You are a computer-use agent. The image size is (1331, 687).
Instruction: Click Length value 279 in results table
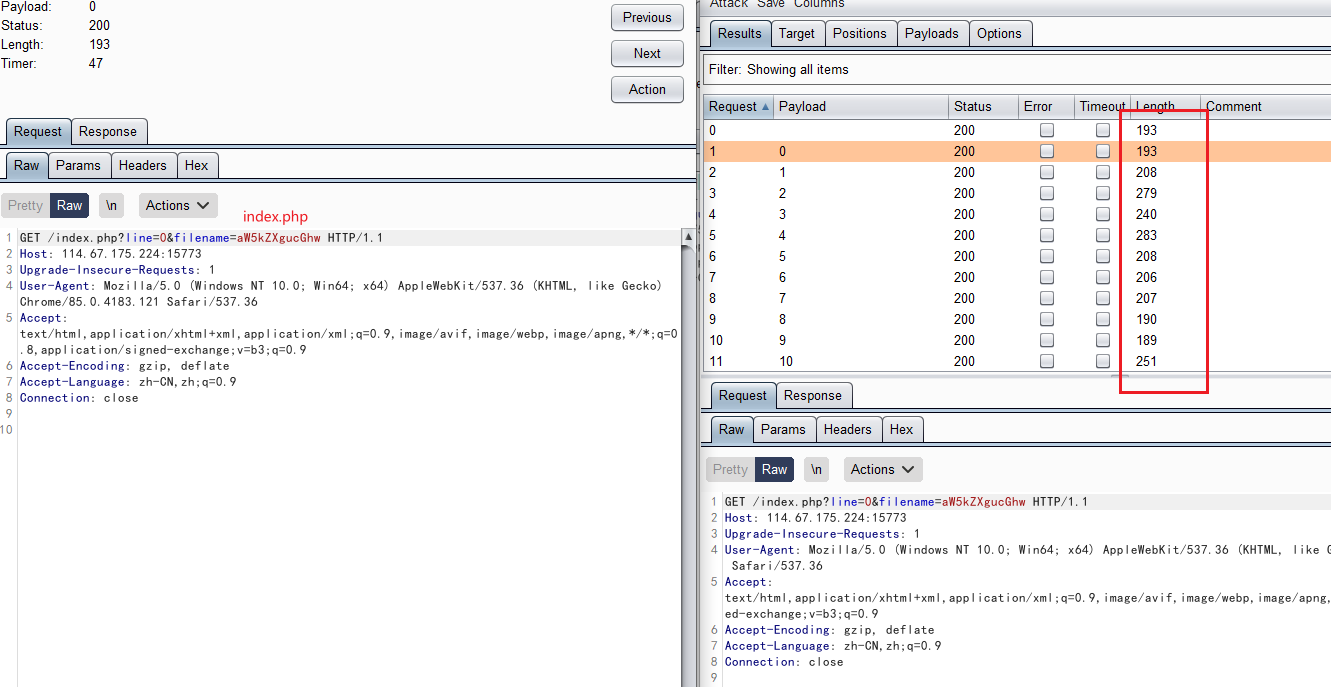pyautogui.click(x=1146, y=193)
